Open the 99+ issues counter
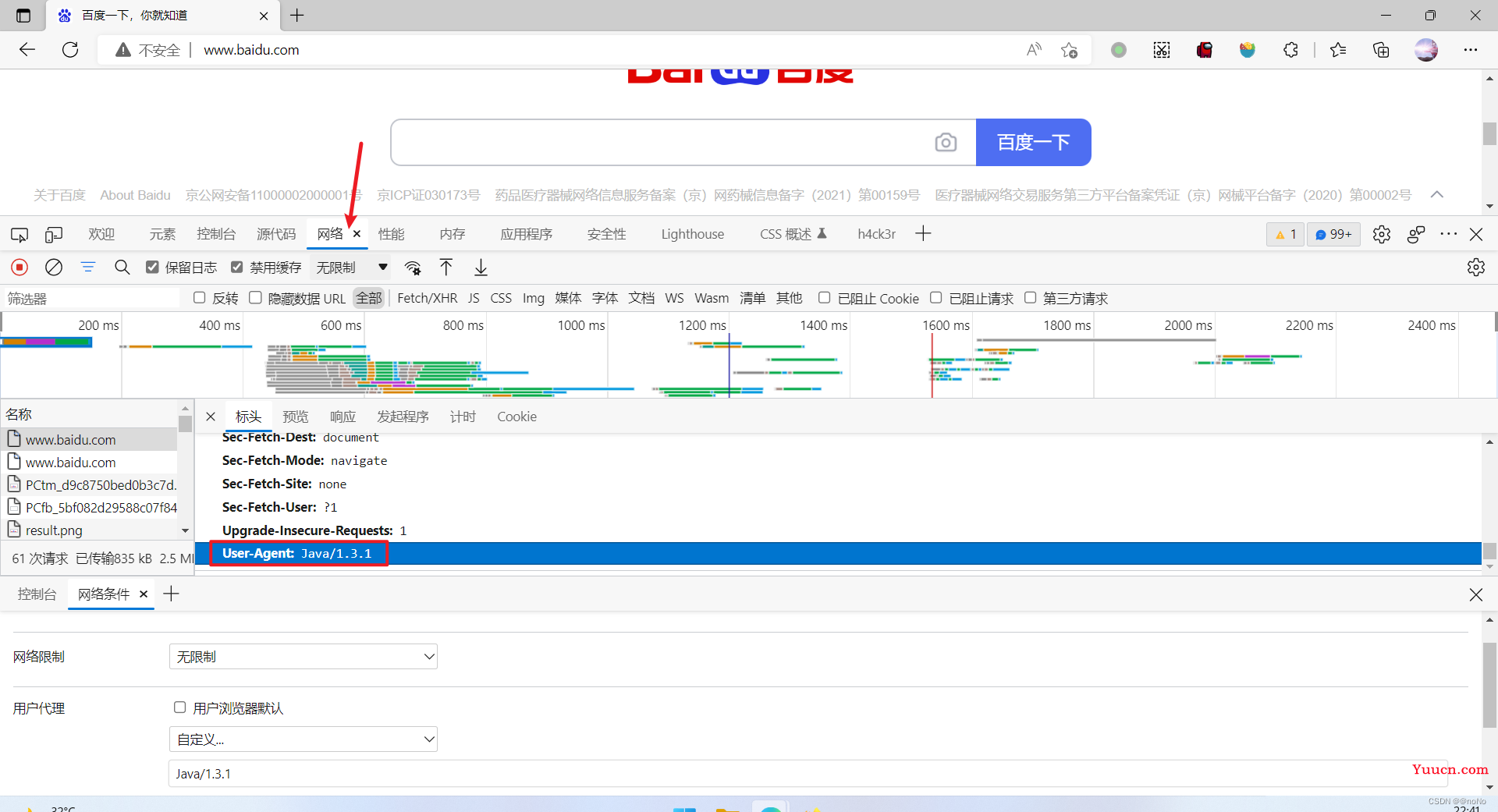Viewport: 1498px width, 812px height. (x=1333, y=234)
